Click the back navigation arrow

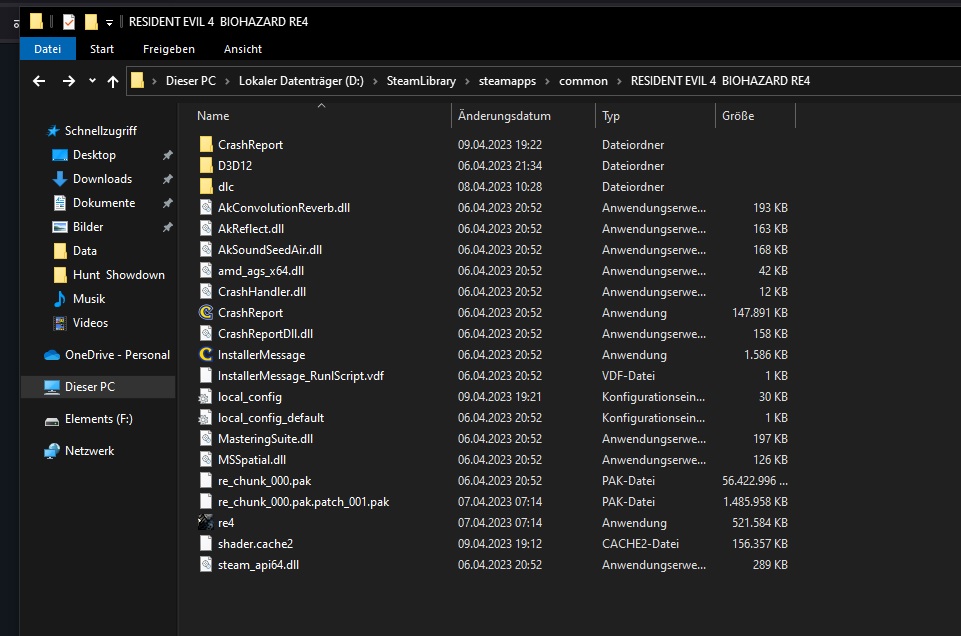[x=38, y=80]
